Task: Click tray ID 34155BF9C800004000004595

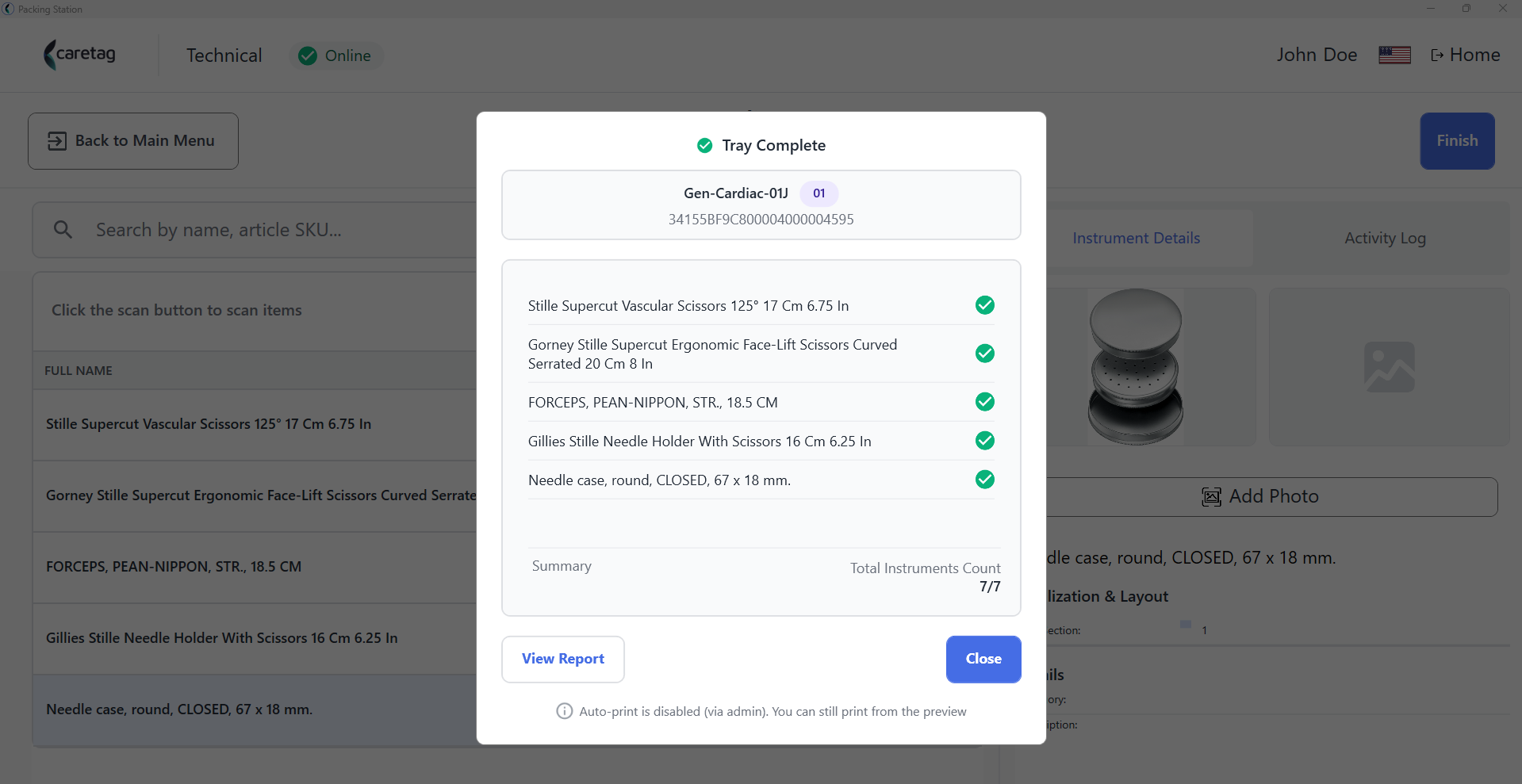Action: point(761,220)
